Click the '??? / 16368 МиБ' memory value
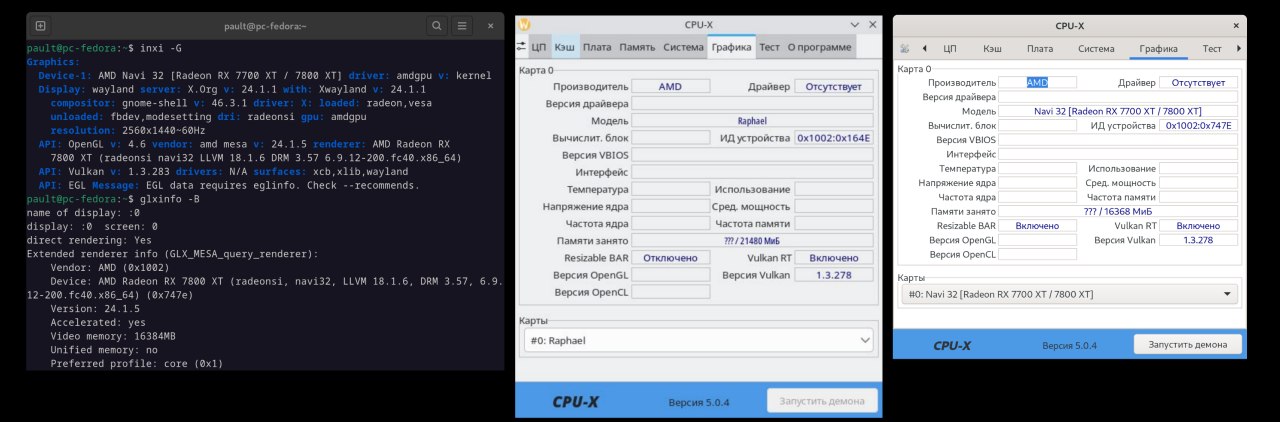This screenshot has height=422, width=1280. pos(1118,211)
